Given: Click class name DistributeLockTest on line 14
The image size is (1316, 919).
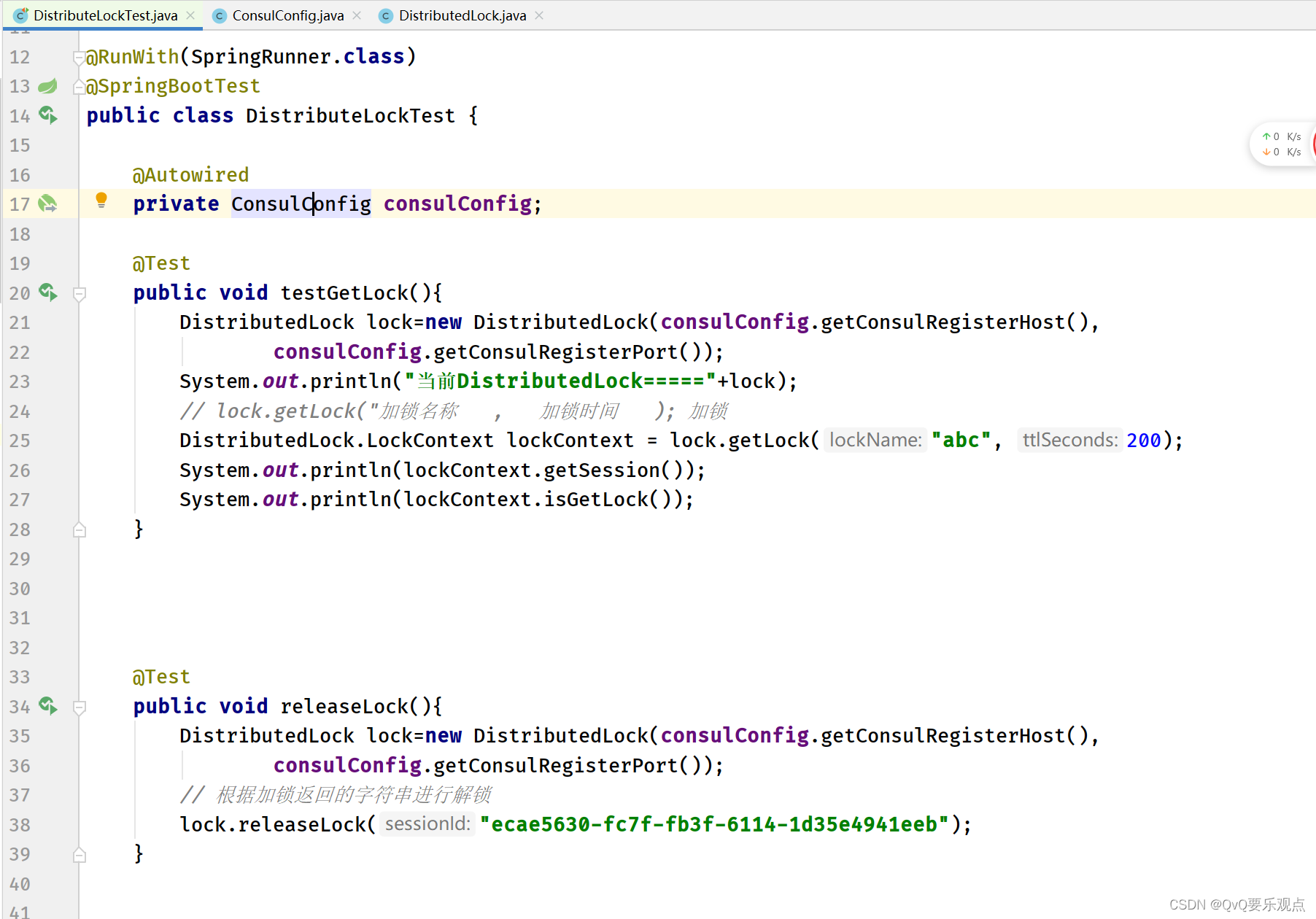Looking at the screenshot, I should coord(350,115).
